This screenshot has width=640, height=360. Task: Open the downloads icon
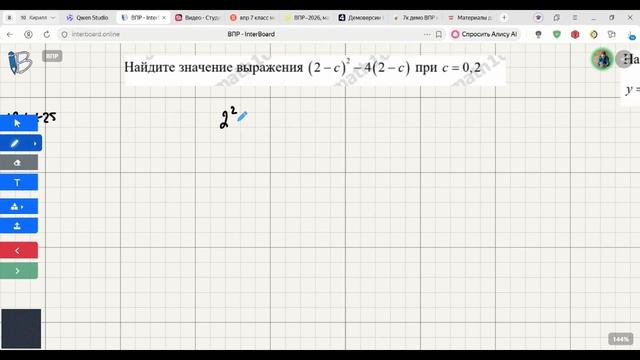pyautogui.click(x=631, y=35)
